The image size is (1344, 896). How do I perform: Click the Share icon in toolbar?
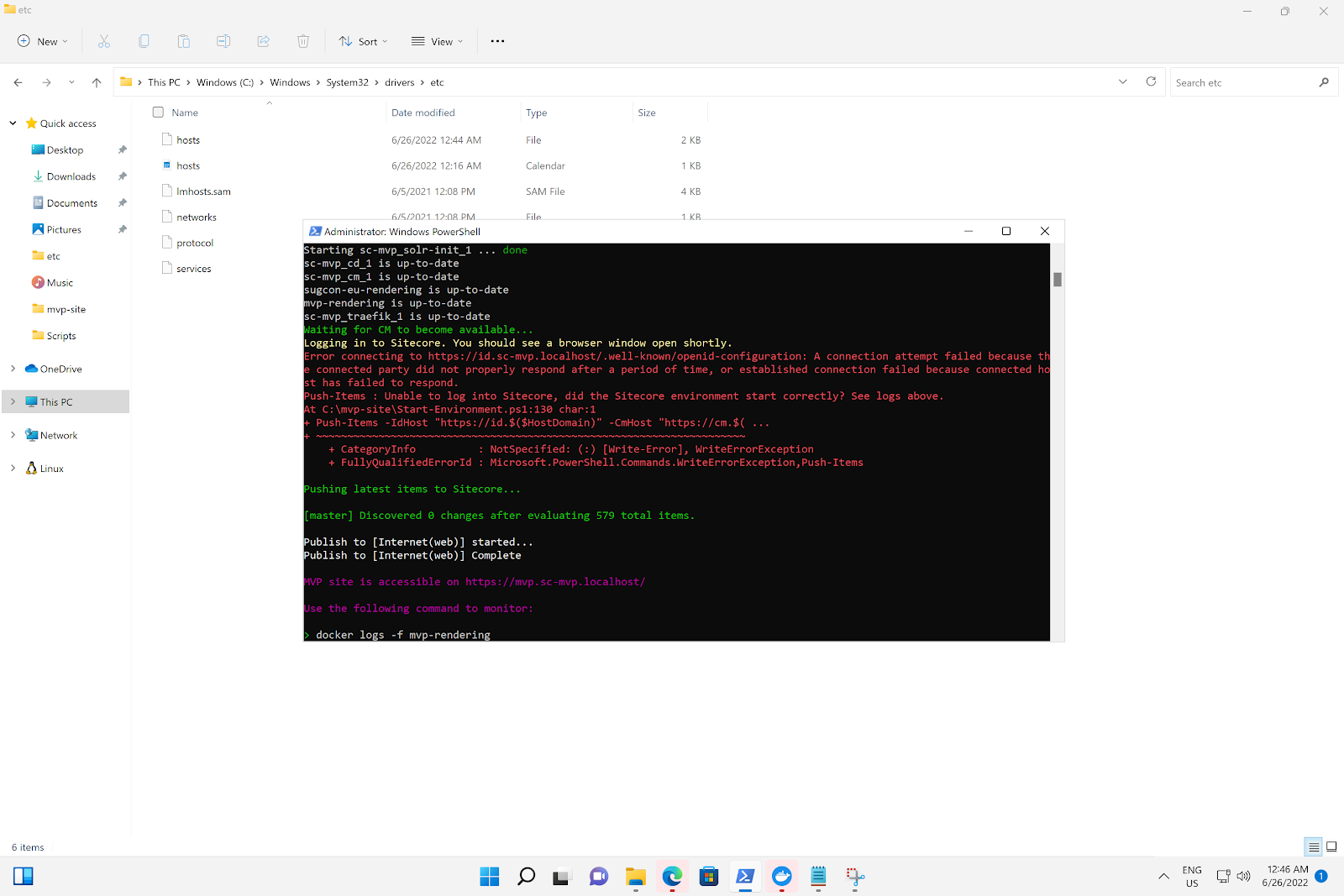[263, 41]
